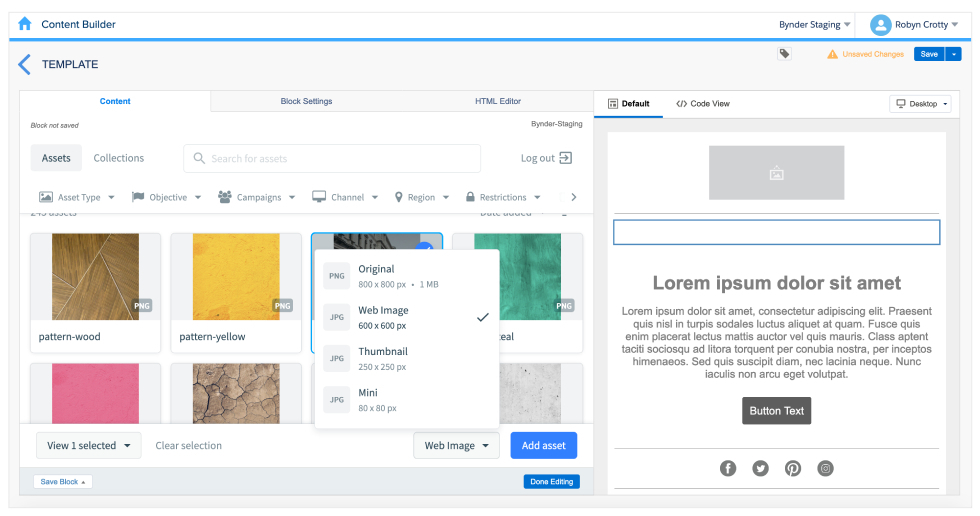Screen dimensions: 980x516
Task: Choose the Original 800 x 800 option
Action: click(407, 276)
